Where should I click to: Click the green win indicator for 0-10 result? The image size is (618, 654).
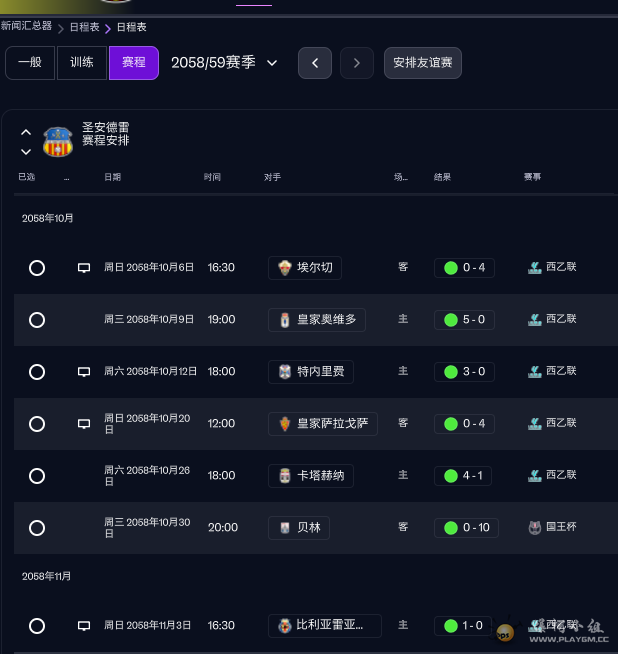[x=451, y=528]
